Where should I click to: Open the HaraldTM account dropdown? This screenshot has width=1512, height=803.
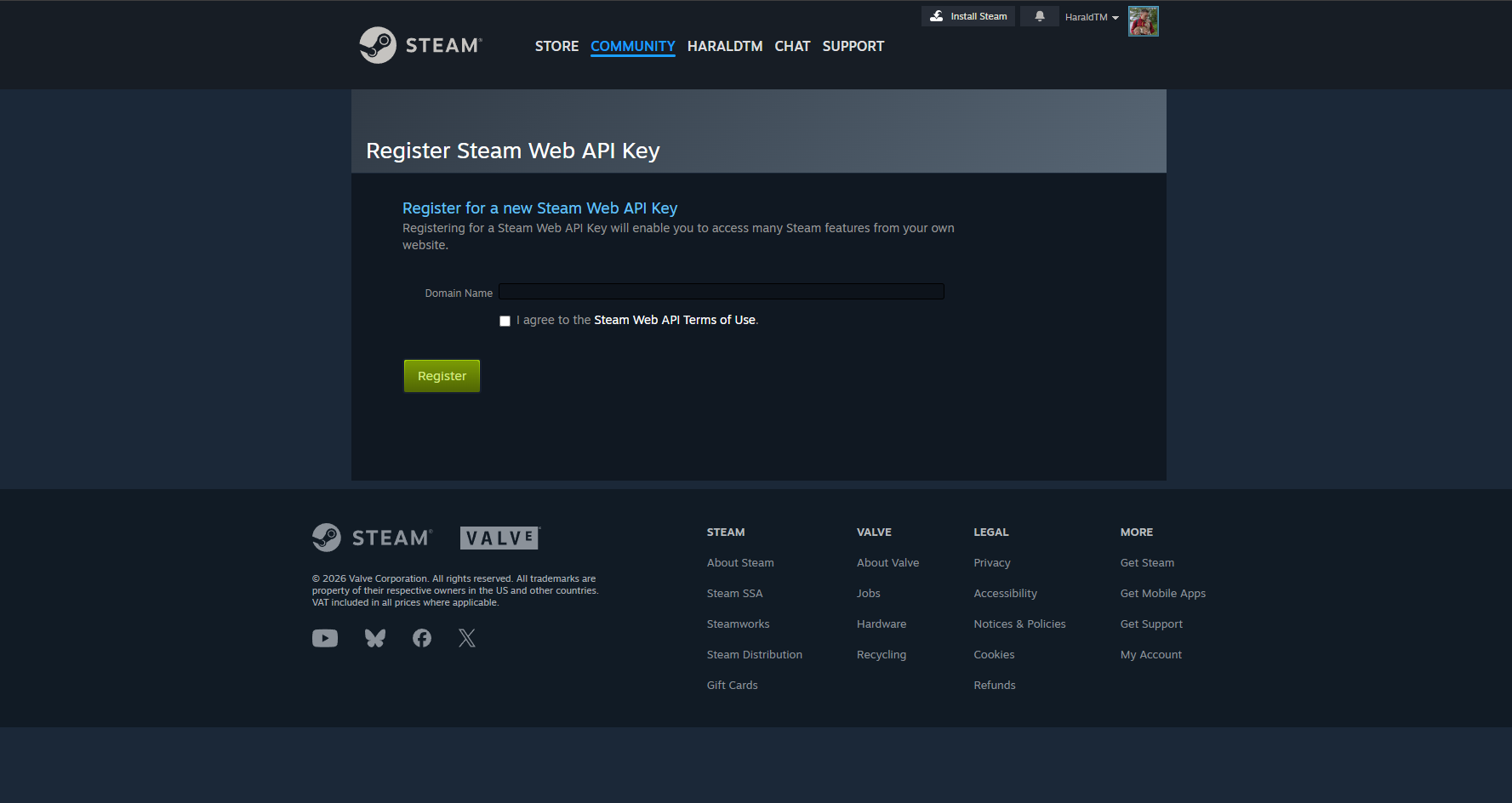coord(1092,16)
